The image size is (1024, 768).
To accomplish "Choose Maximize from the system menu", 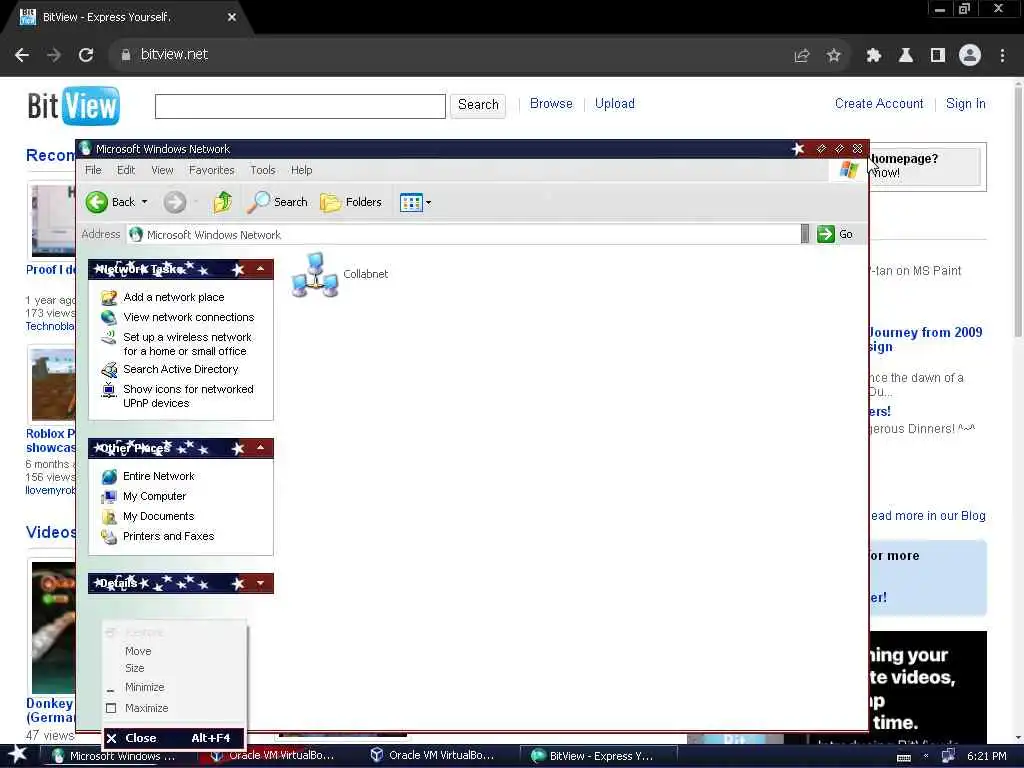I will tap(174, 708).
